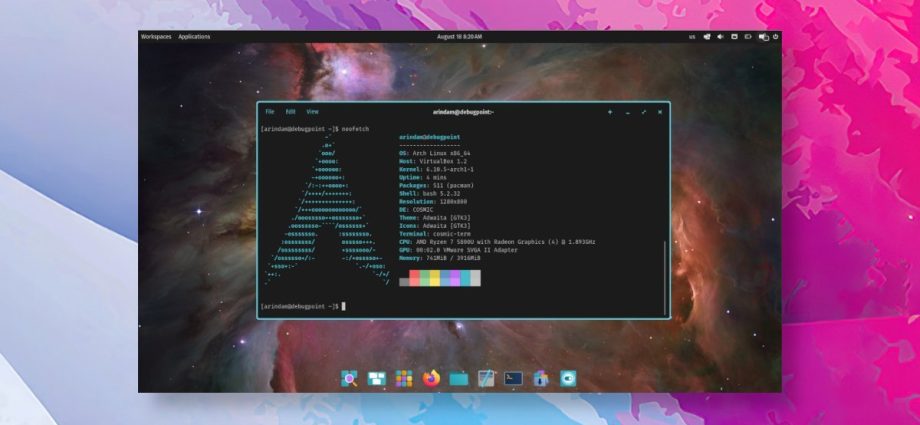The width and height of the screenshot is (920, 425).
Task: Click the Icons: Adwaita line
Action: pos(435,225)
